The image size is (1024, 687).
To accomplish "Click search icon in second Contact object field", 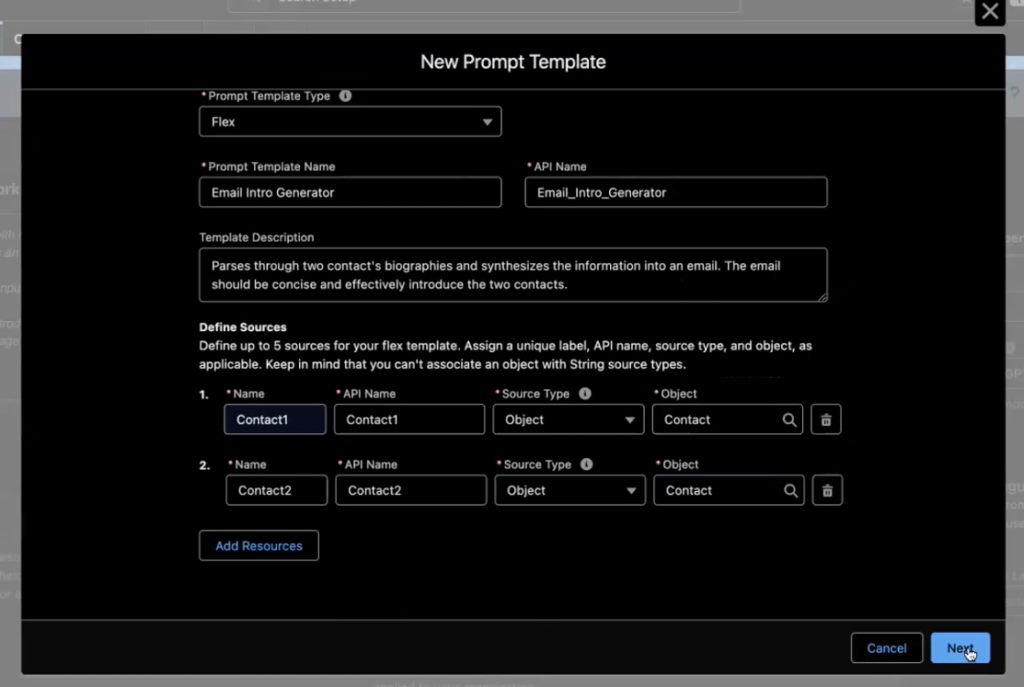I will point(790,491).
